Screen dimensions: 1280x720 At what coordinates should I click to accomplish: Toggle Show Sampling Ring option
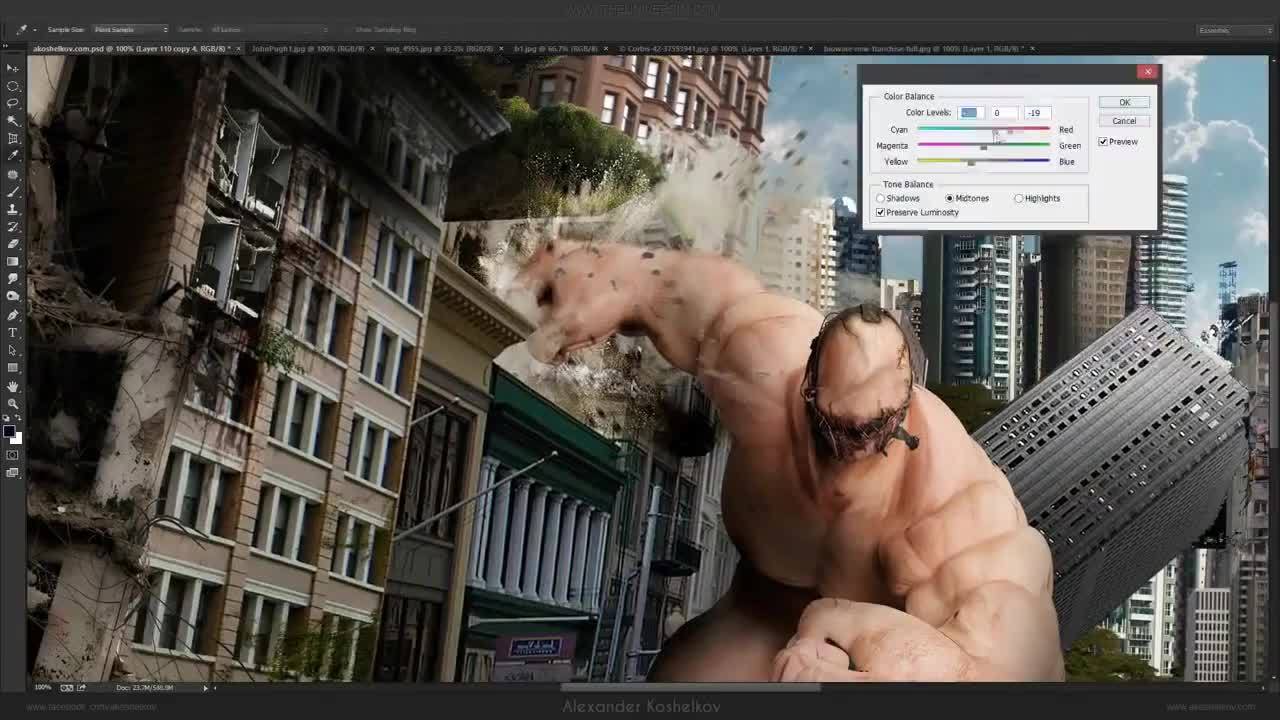[386, 30]
